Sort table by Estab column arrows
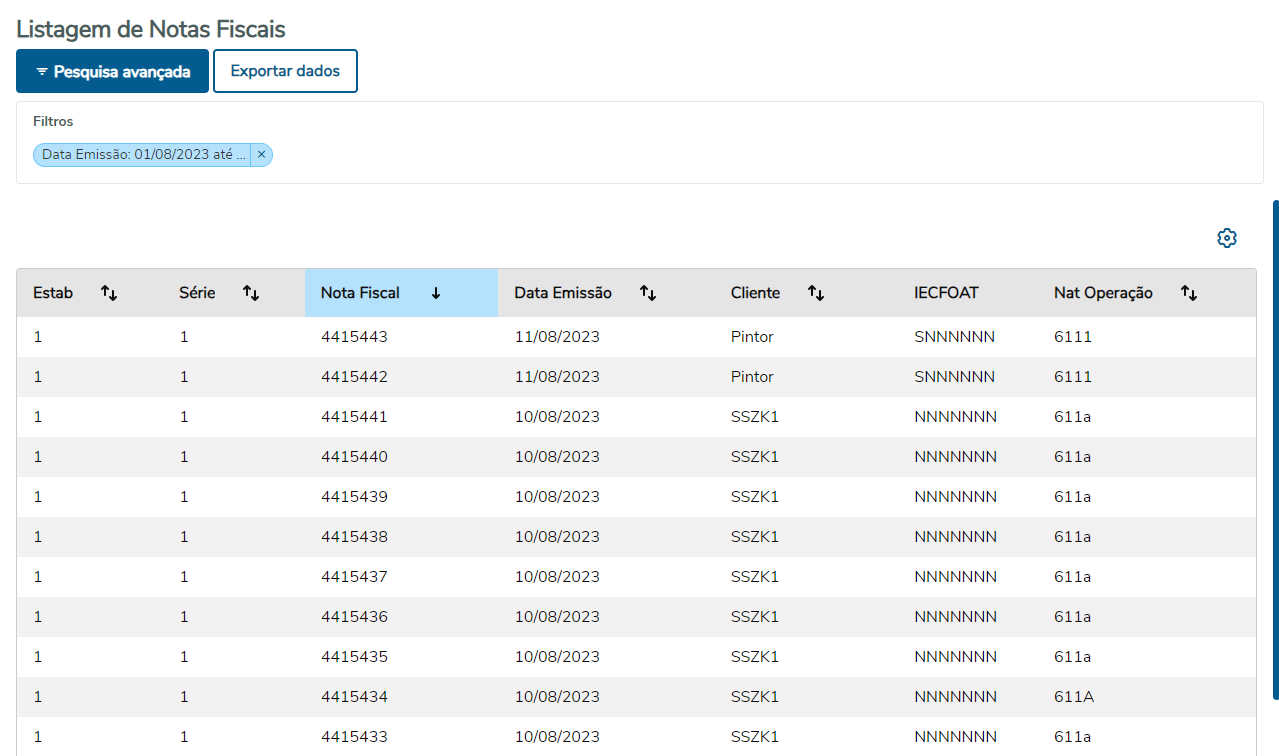 [x=109, y=293]
